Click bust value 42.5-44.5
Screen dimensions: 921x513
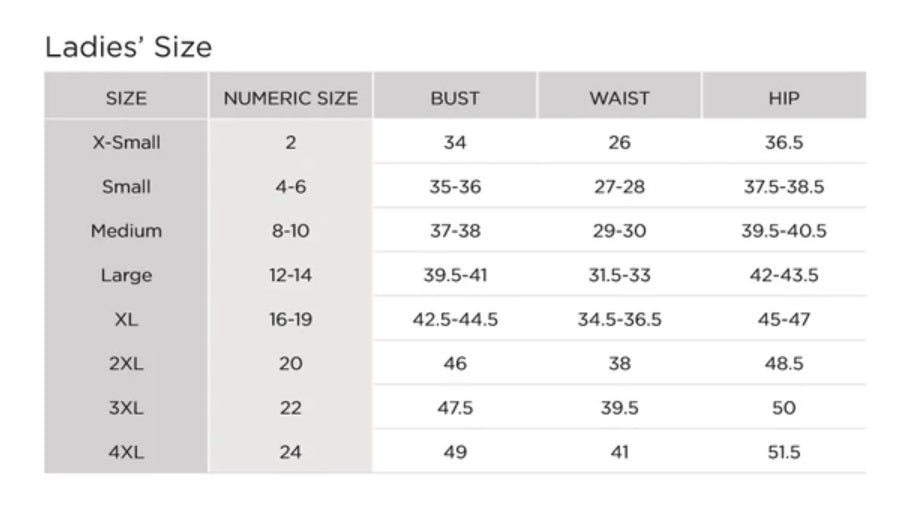click(x=455, y=320)
